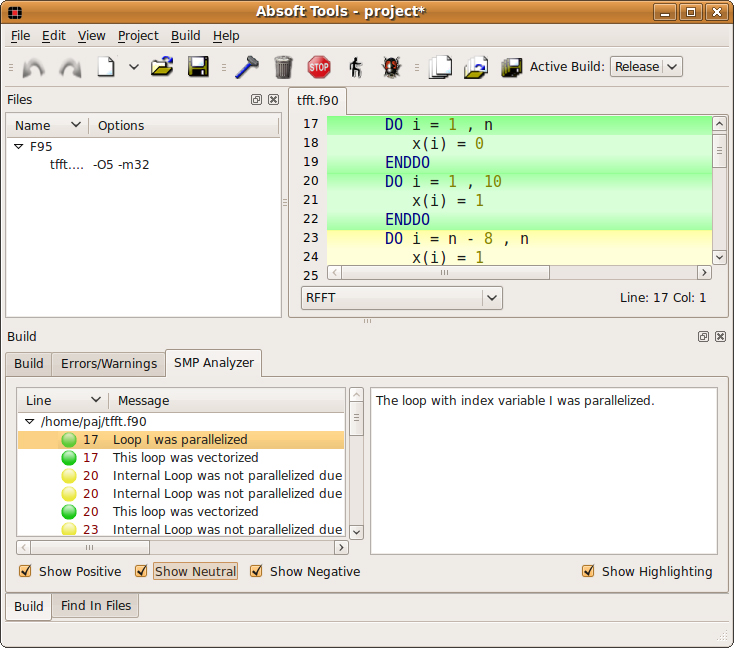This screenshot has width=734, height=648.
Task: Click the save project disk icon
Action: 511,67
